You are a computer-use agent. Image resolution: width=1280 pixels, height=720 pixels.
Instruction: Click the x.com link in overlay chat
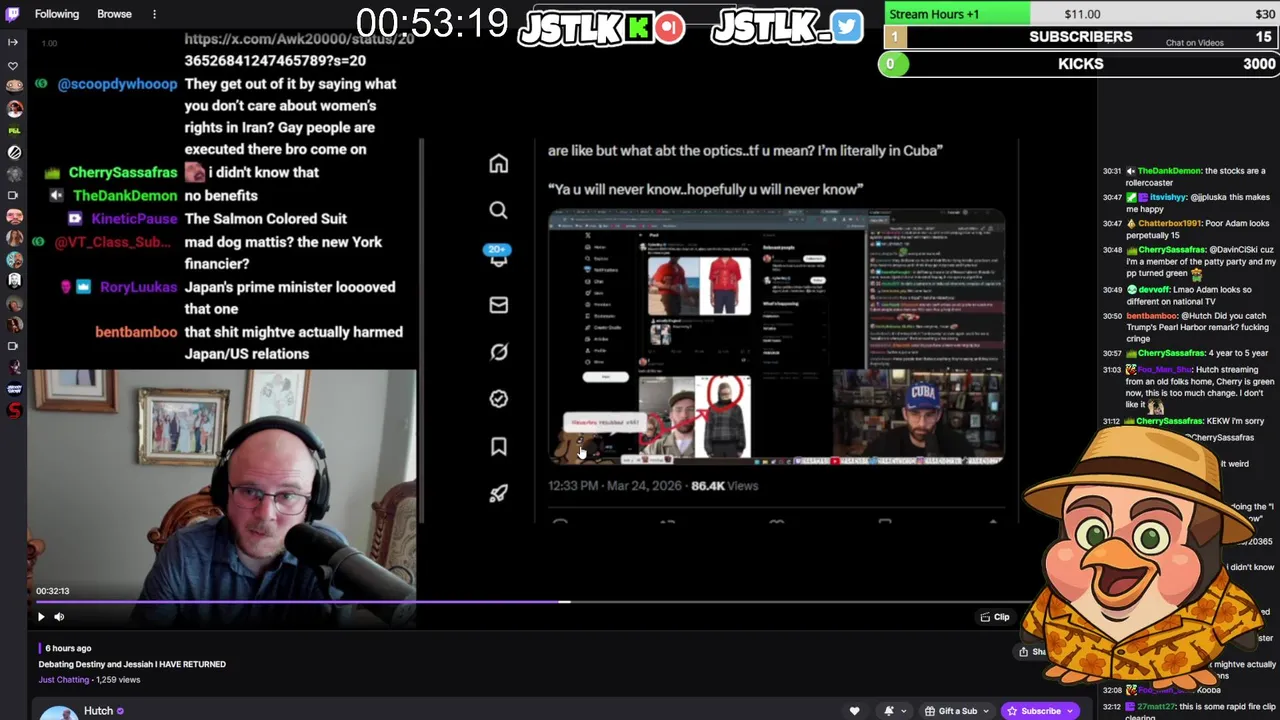tap(299, 49)
